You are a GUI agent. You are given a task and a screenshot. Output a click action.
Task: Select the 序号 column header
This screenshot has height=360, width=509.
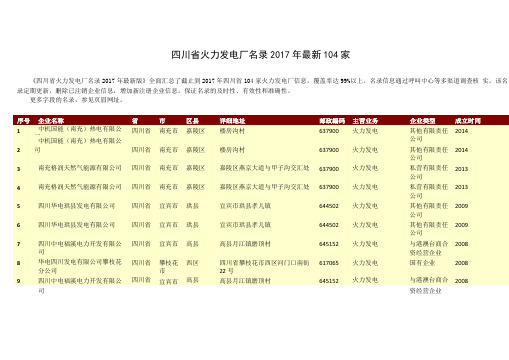24,121
